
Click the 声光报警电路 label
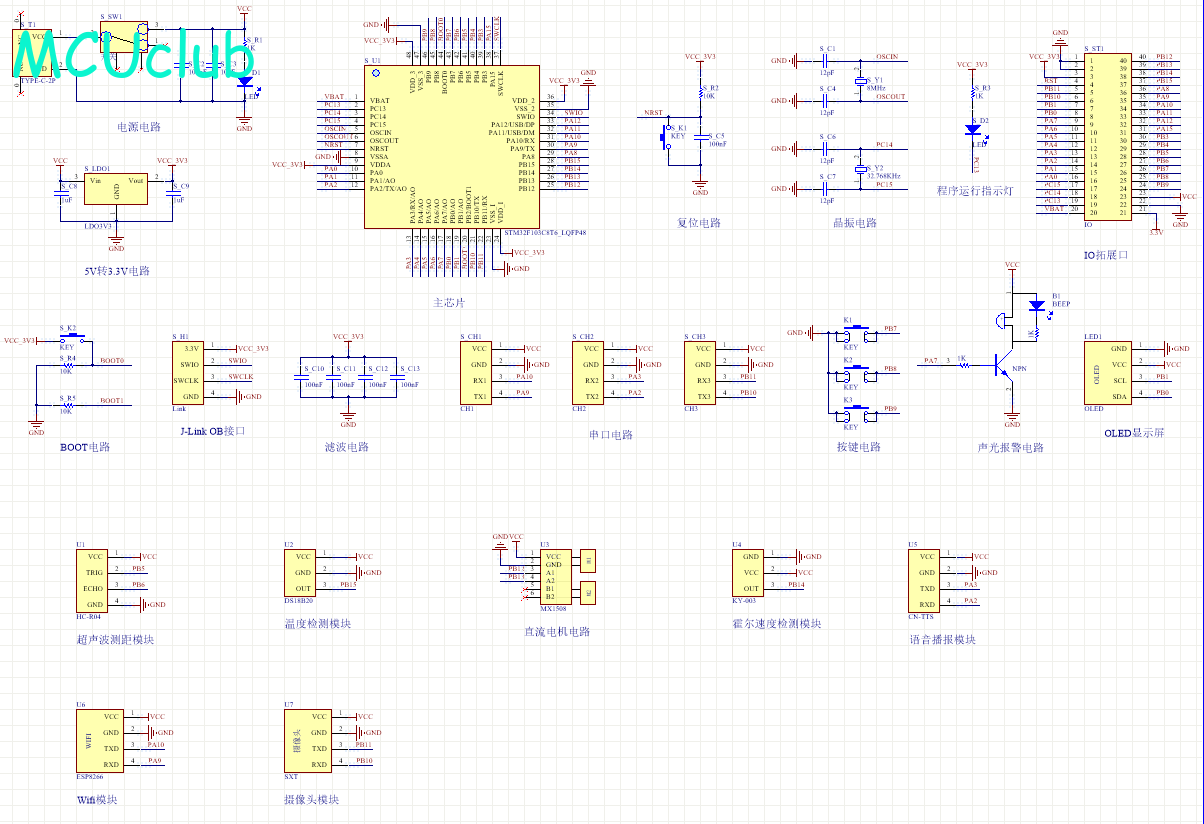pos(1010,447)
